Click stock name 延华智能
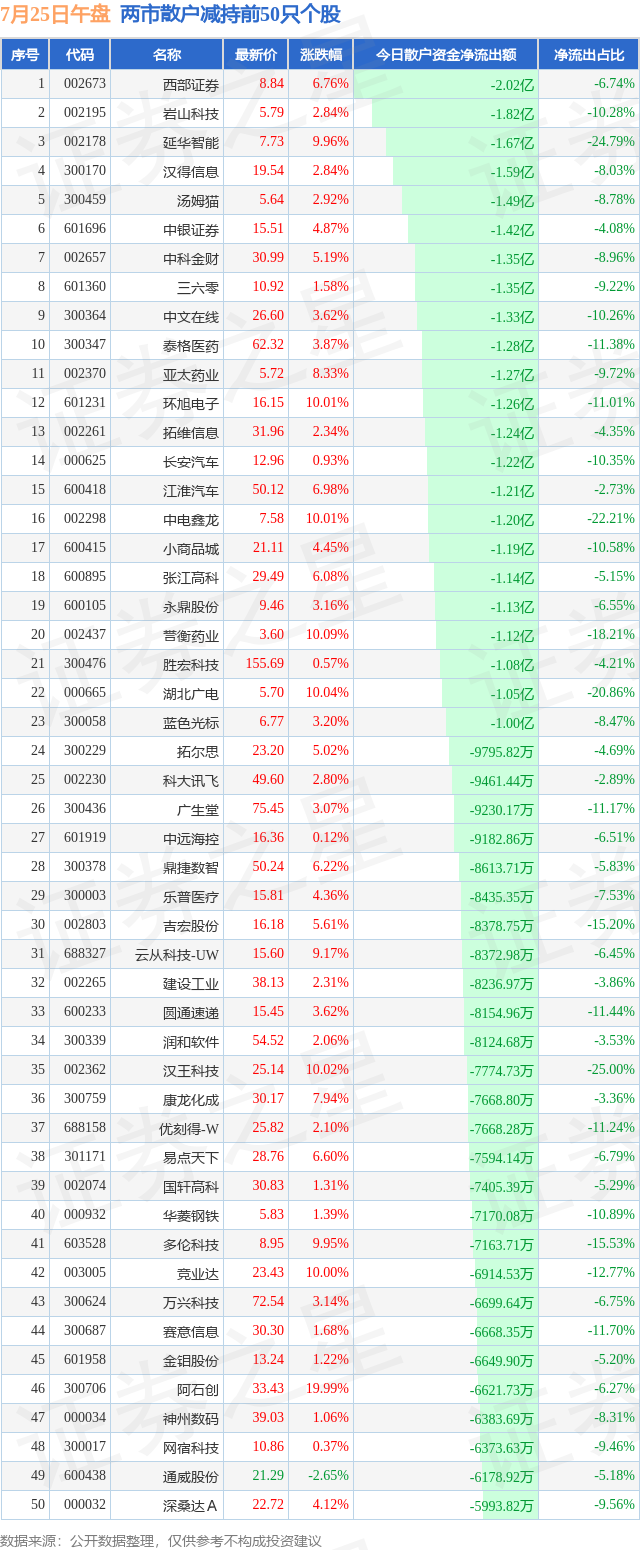This screenshot has height=1550, width=640. (x=191, y=142)
